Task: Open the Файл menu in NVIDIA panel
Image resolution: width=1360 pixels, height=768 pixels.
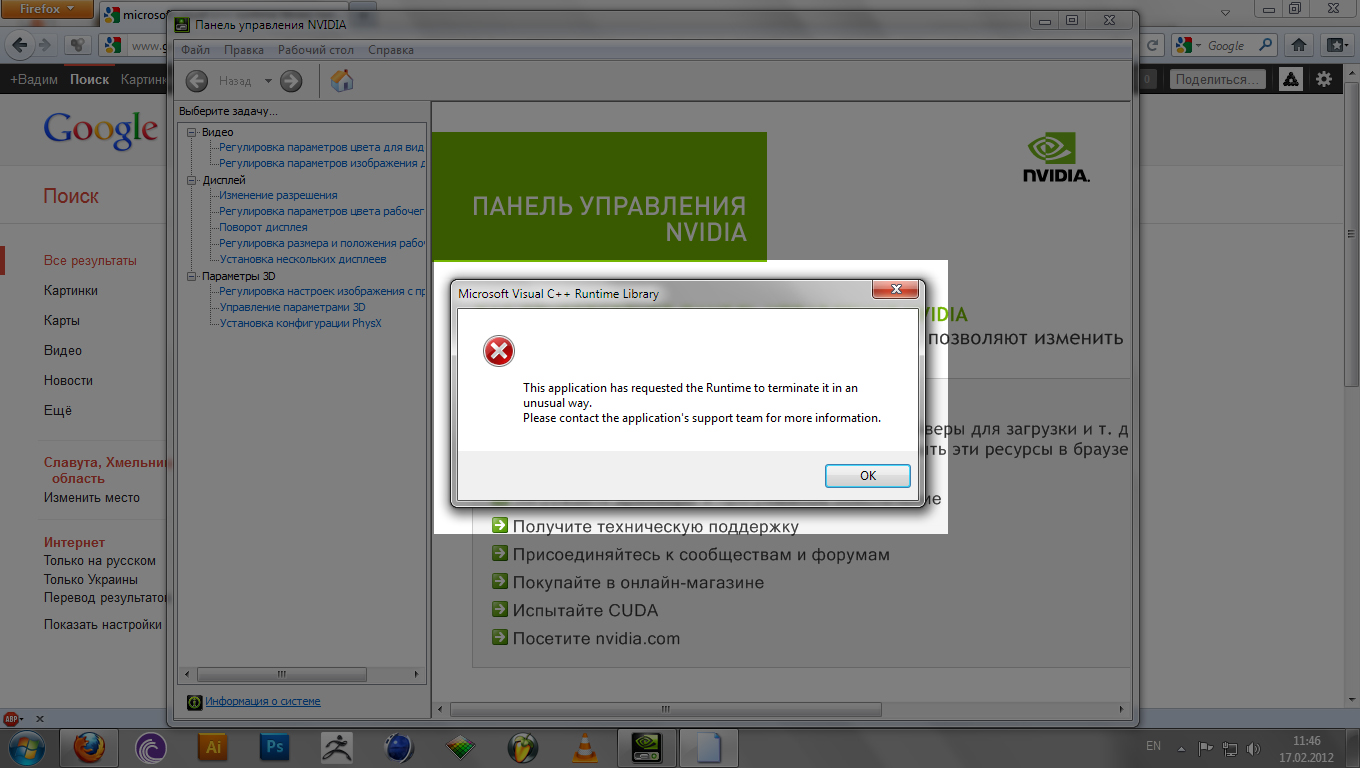Action: [196, 50]
